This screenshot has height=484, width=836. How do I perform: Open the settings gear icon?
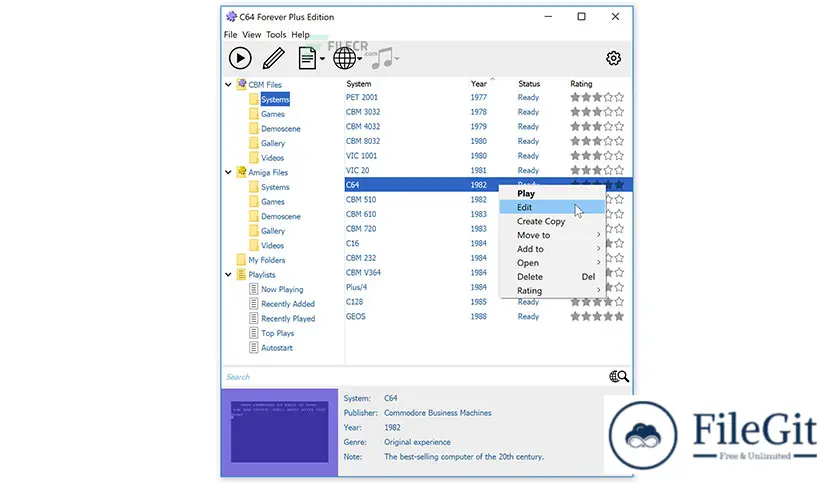(614, 58)
